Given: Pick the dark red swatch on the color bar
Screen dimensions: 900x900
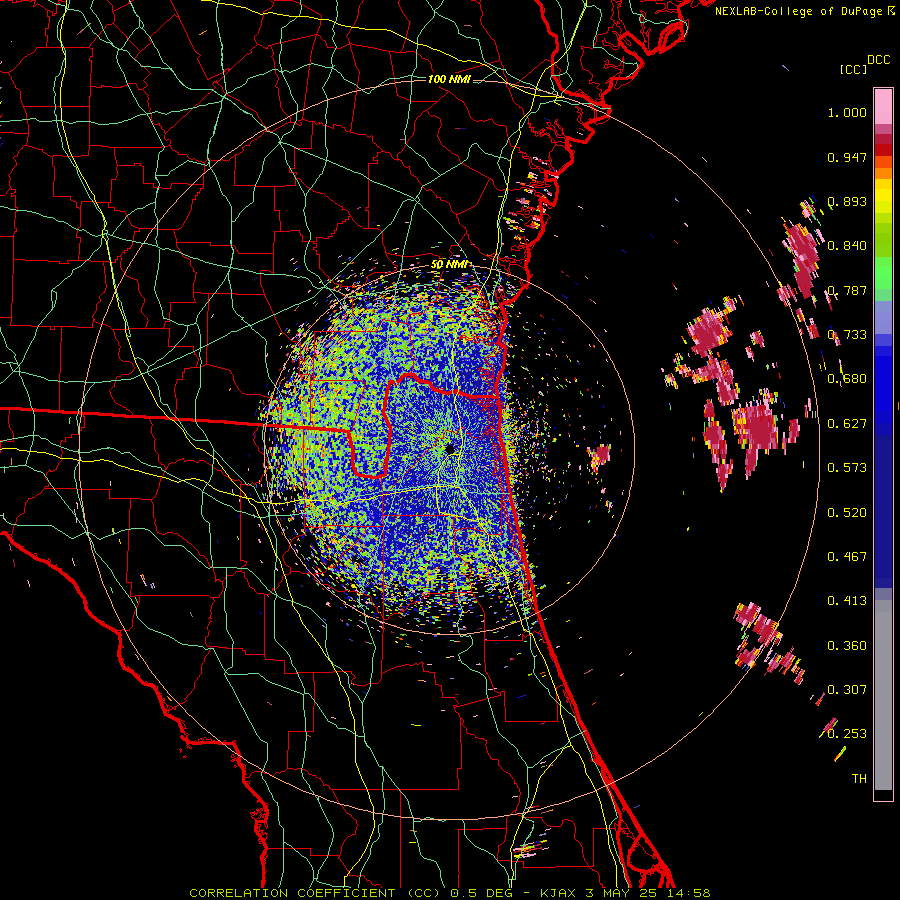Looking at the screenshot, I should [883, 139].
